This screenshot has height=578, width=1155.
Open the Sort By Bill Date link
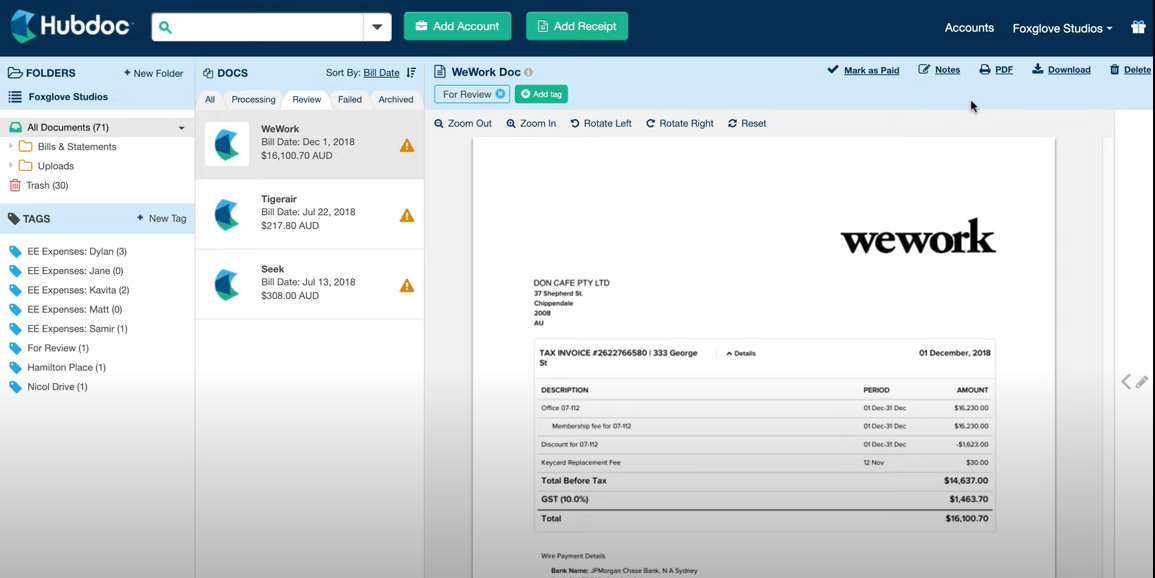pos(381,73)
